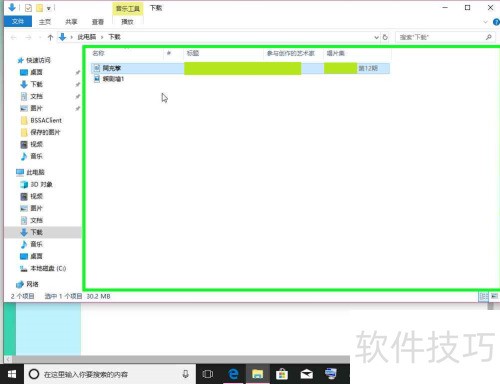Click the search 下载 input field
Screen dimensions: 500x384
click(x=439, y=37)
